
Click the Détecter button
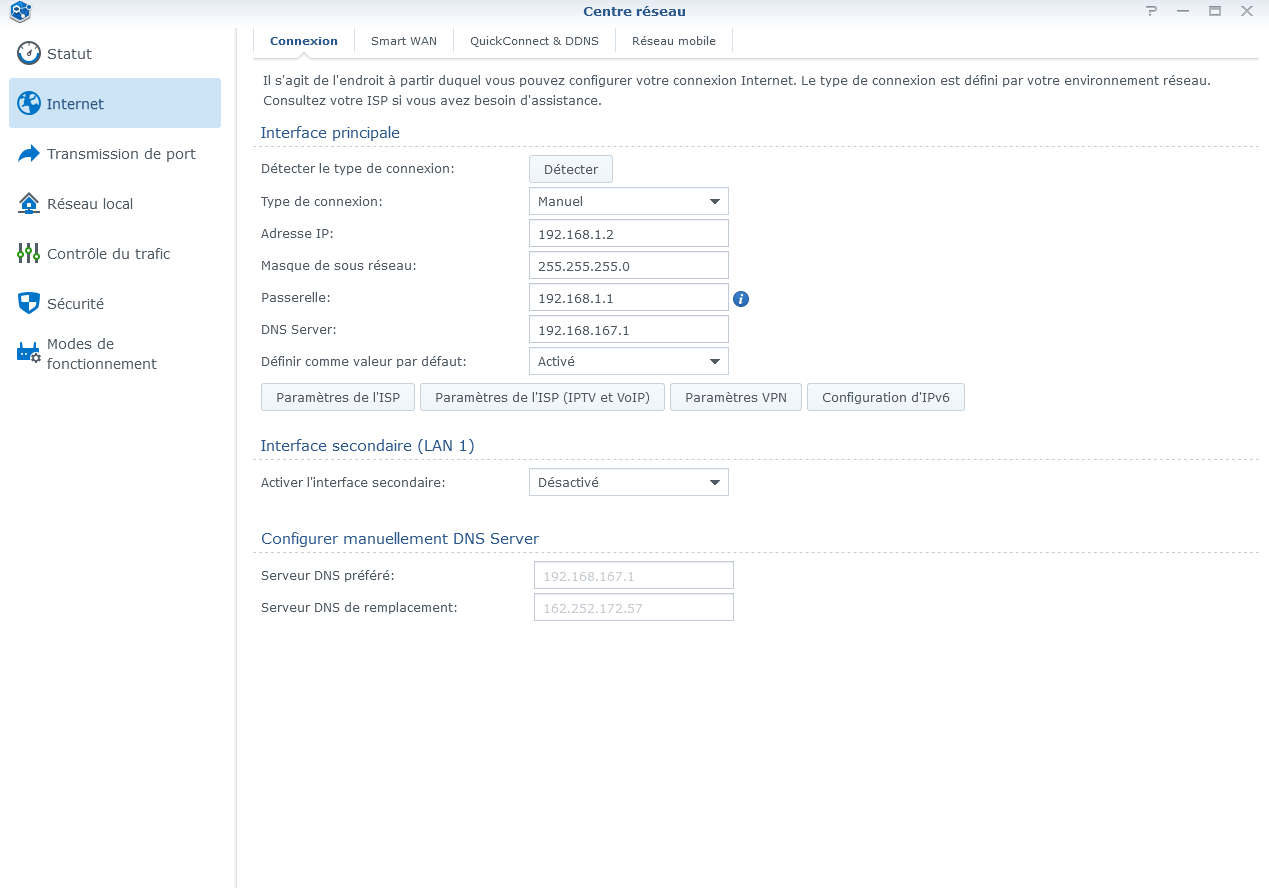coord(571,169)
